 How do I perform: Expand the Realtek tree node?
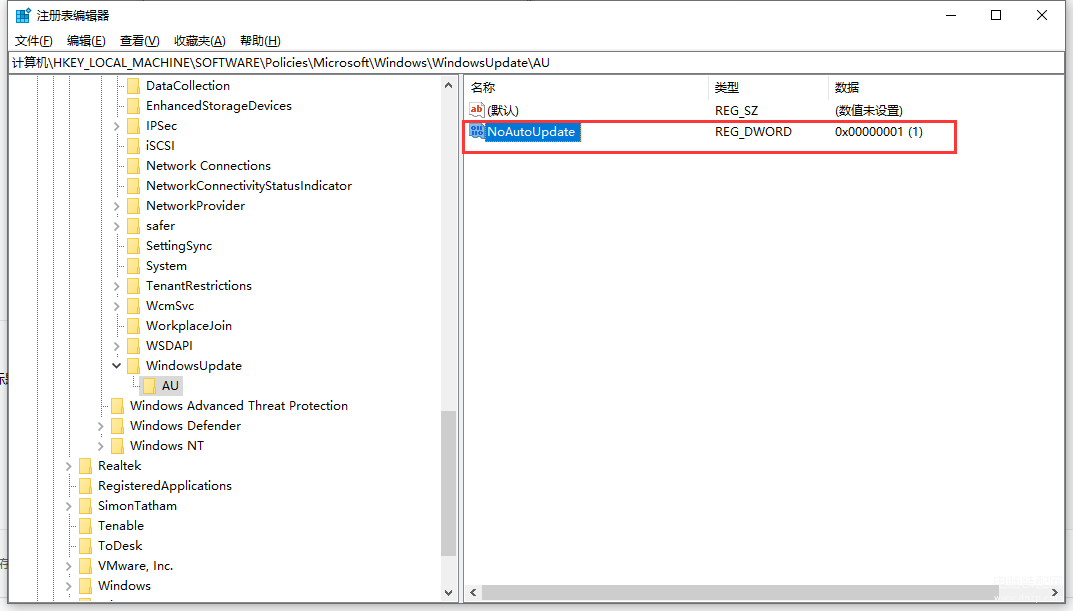[68, 467]
